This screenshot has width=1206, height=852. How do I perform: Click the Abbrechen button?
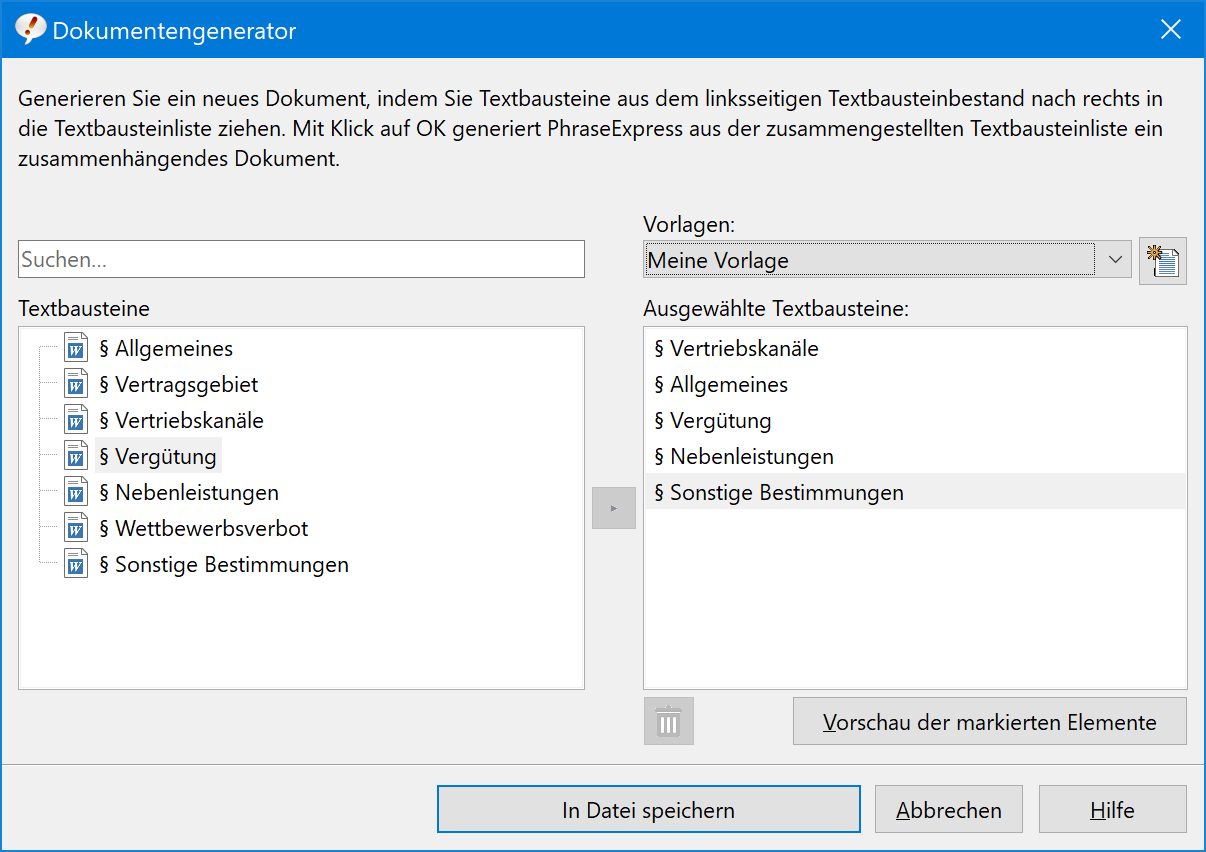[x=949, y=809]
